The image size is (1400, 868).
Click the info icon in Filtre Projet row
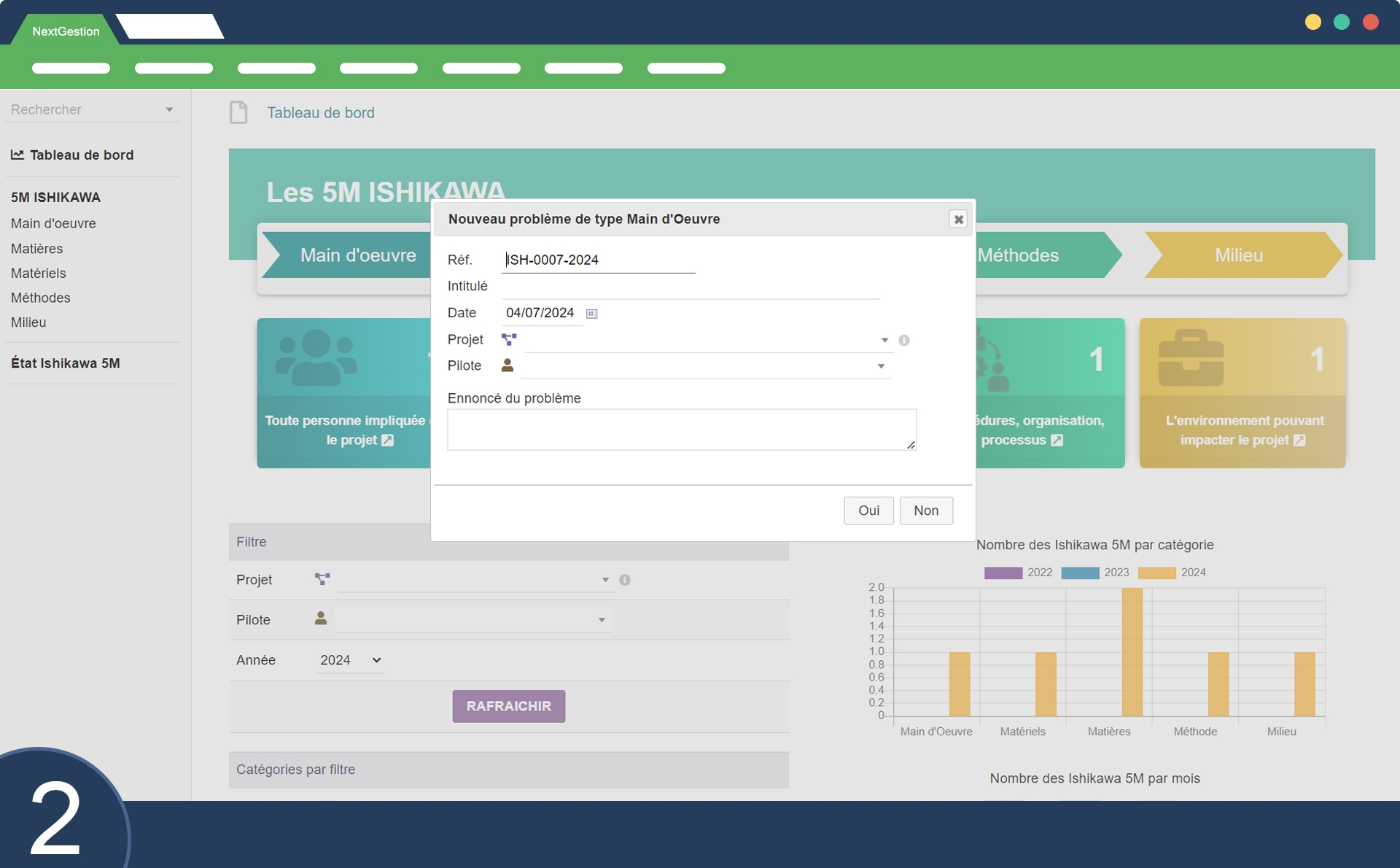625,580
